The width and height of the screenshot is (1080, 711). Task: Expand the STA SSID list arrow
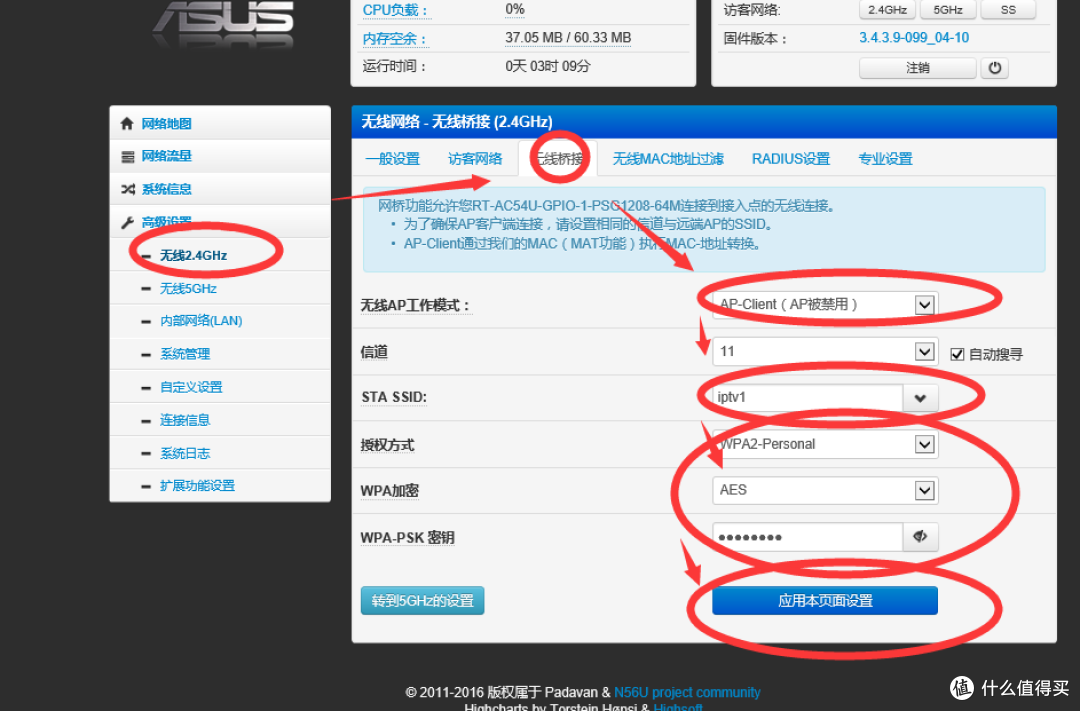920,398
